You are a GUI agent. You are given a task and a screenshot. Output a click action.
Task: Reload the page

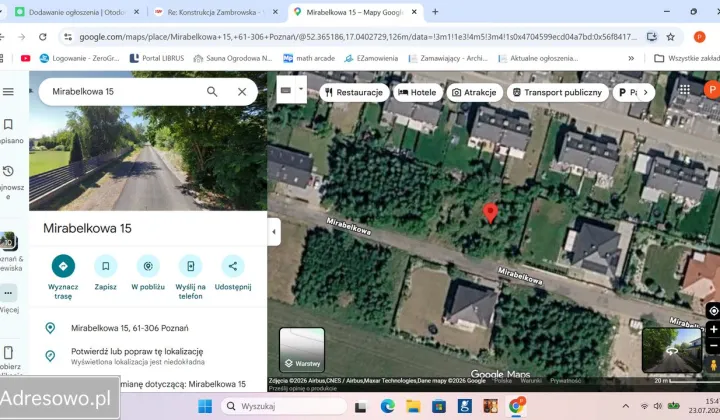tap(43, 37)
